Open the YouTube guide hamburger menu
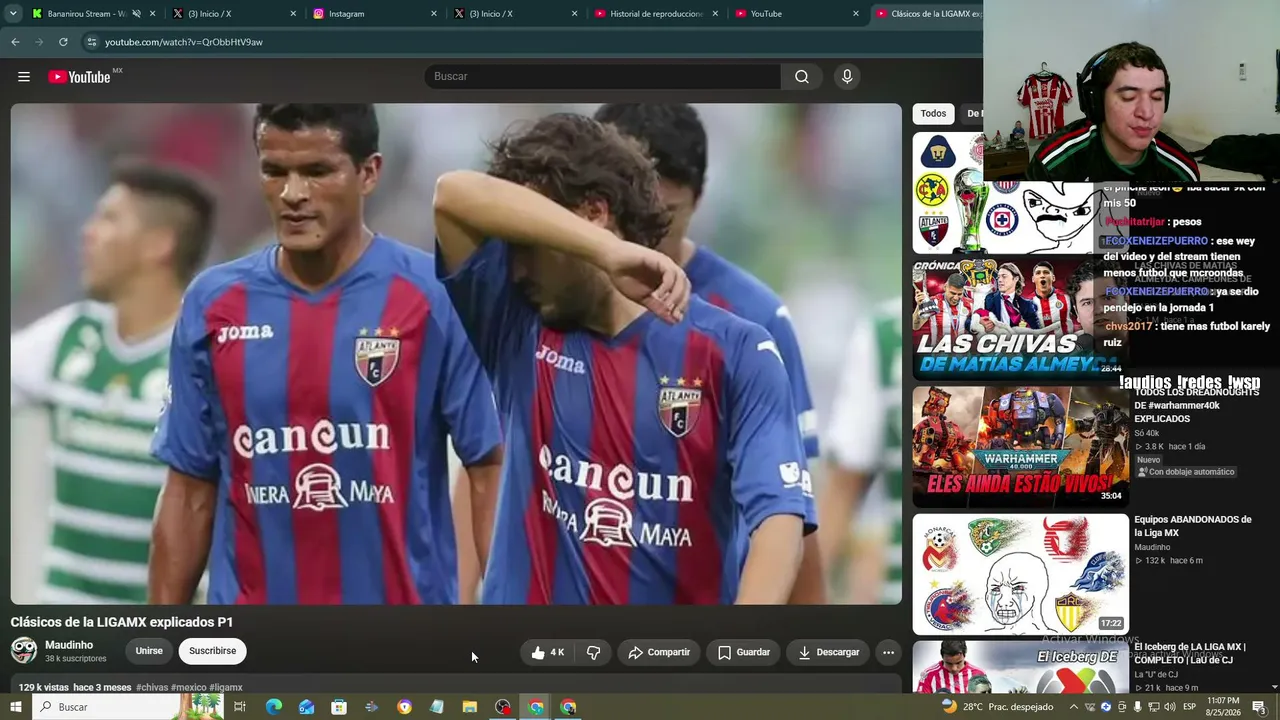Viewport: 1280px width, 720px height. click(24, 77)
